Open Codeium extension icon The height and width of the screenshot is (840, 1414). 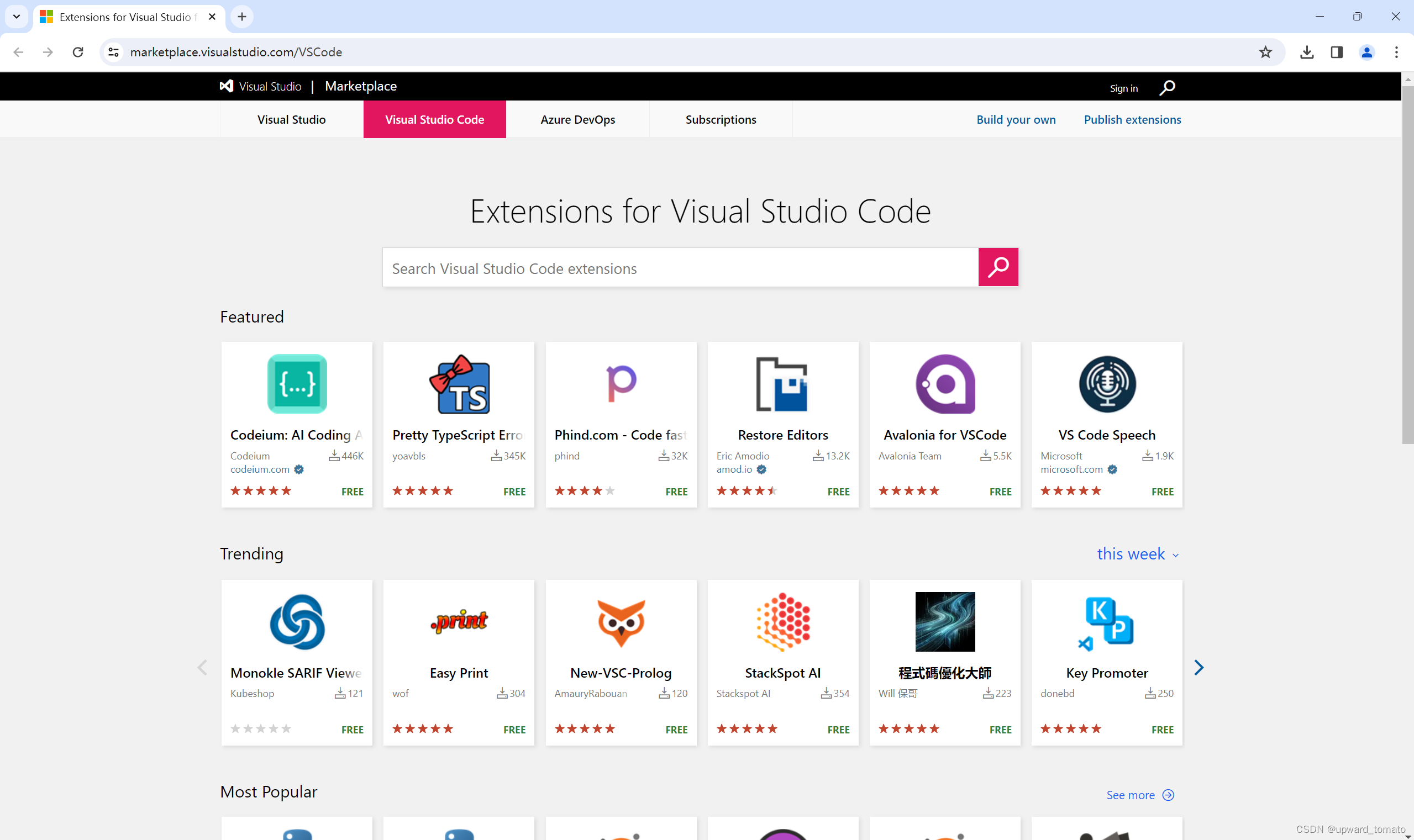pos(297,384)
